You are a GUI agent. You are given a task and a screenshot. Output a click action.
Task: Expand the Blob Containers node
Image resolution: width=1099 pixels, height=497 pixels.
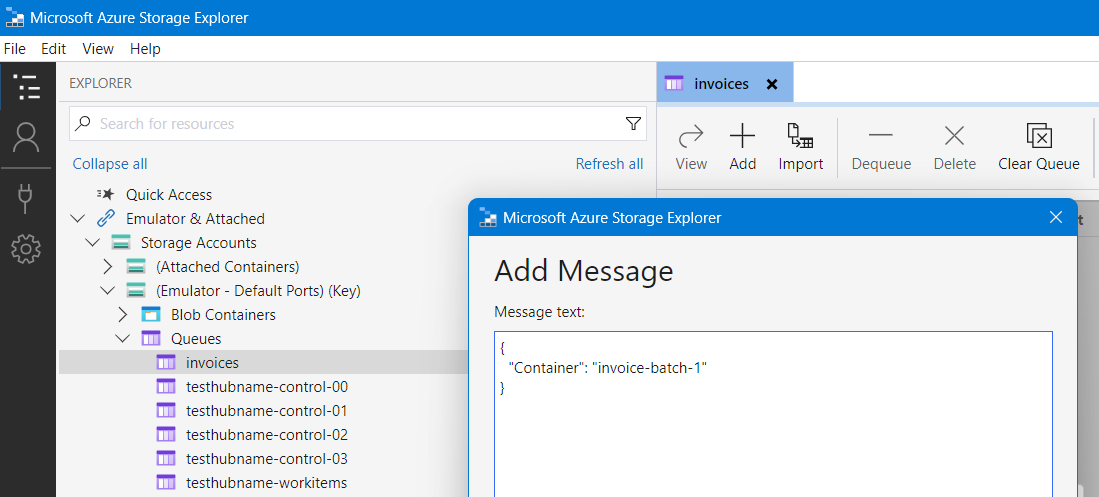point(123,315)
